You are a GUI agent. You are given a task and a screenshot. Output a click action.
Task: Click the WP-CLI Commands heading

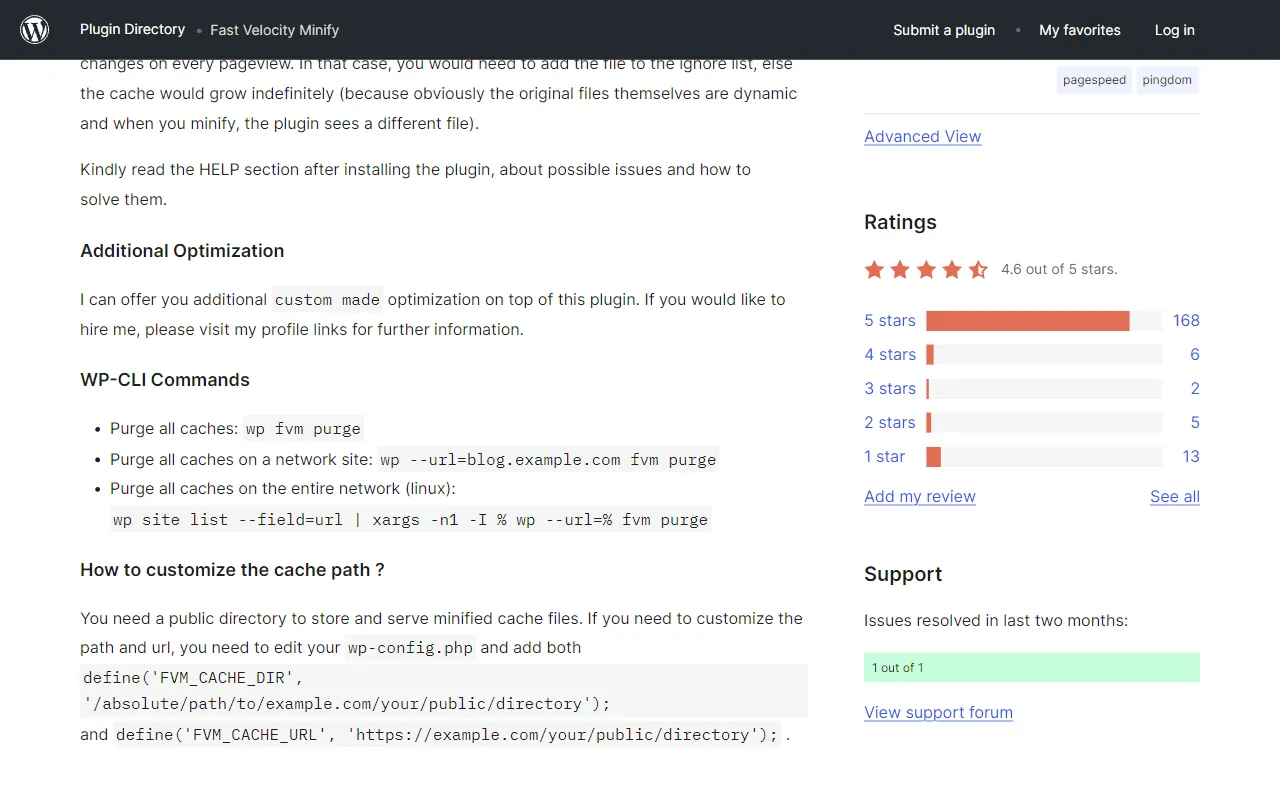(165, 380)
